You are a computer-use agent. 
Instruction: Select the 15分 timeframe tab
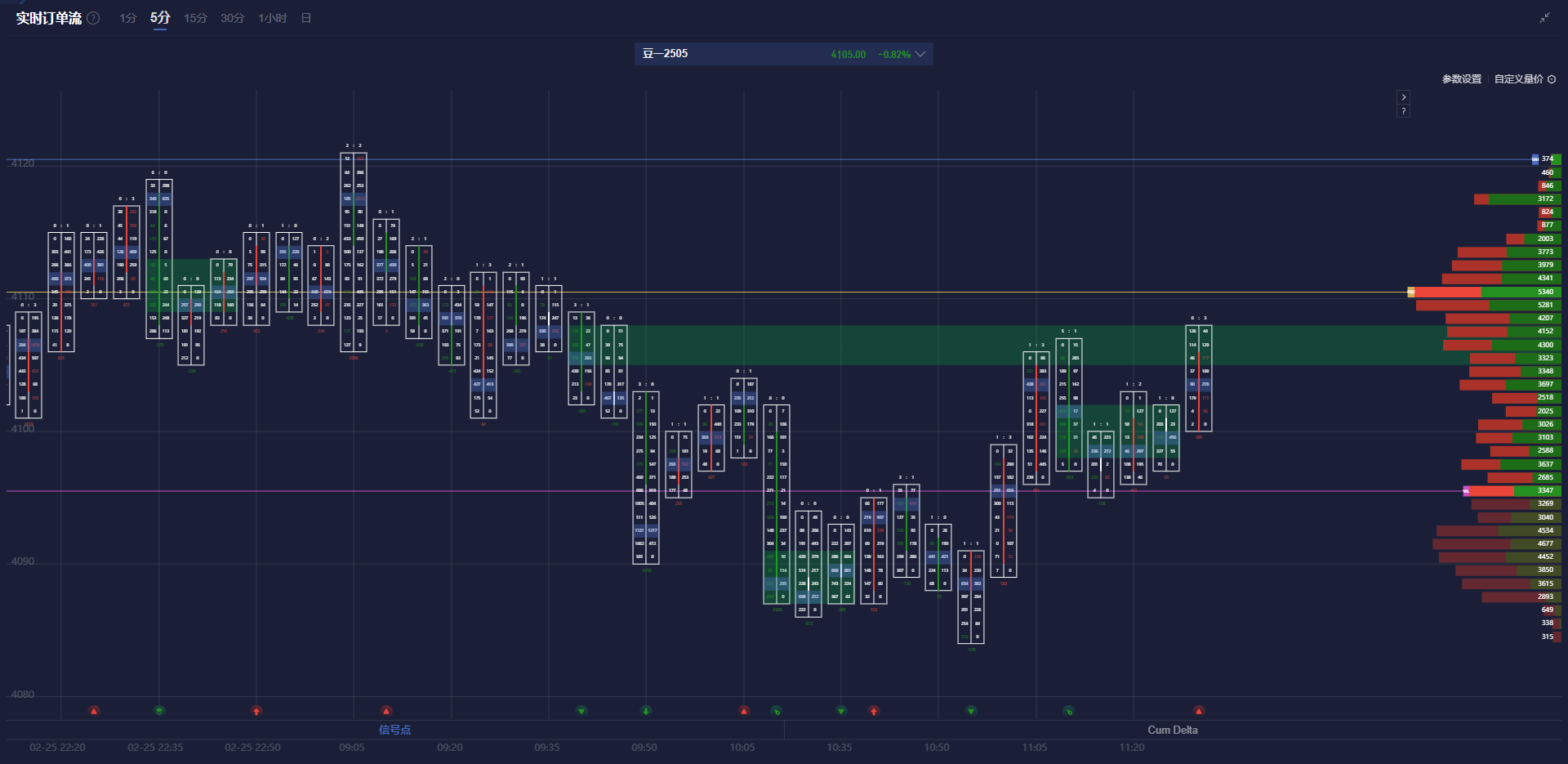point(195,18)
